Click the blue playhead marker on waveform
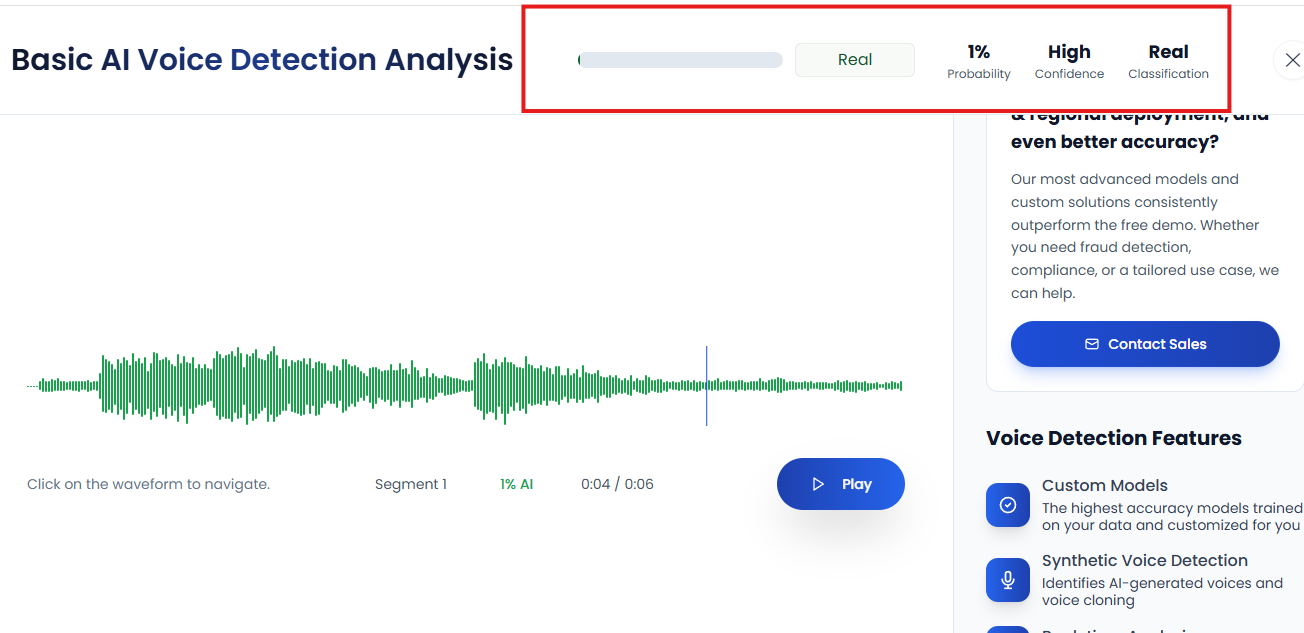The image size is (1304, 633). pyautogui.click(x=706, y=386)
